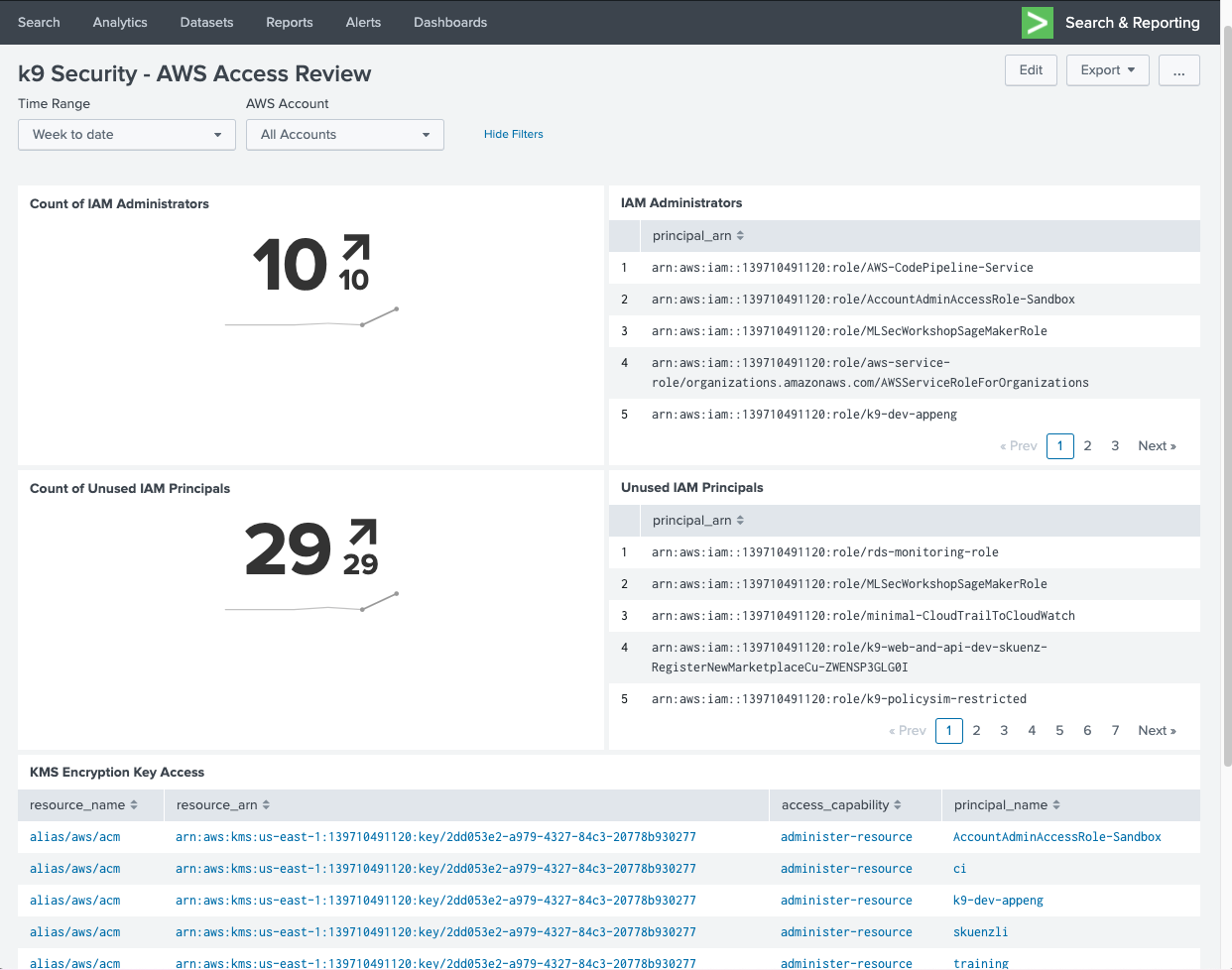Sort IAM Administrators by principal_arn
The image size is (1232, 970).
698,236
